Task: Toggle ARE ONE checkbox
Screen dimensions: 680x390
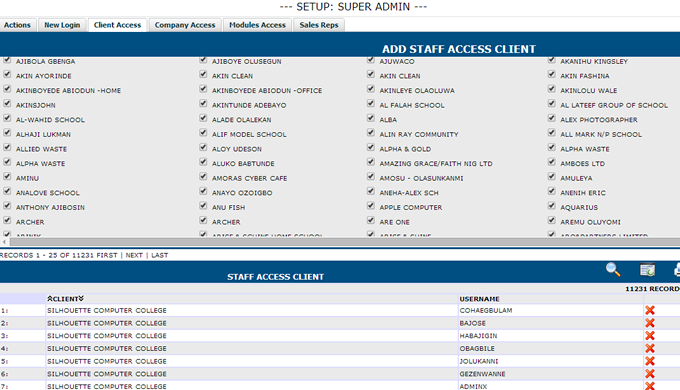Action: [x=370, y=220]
